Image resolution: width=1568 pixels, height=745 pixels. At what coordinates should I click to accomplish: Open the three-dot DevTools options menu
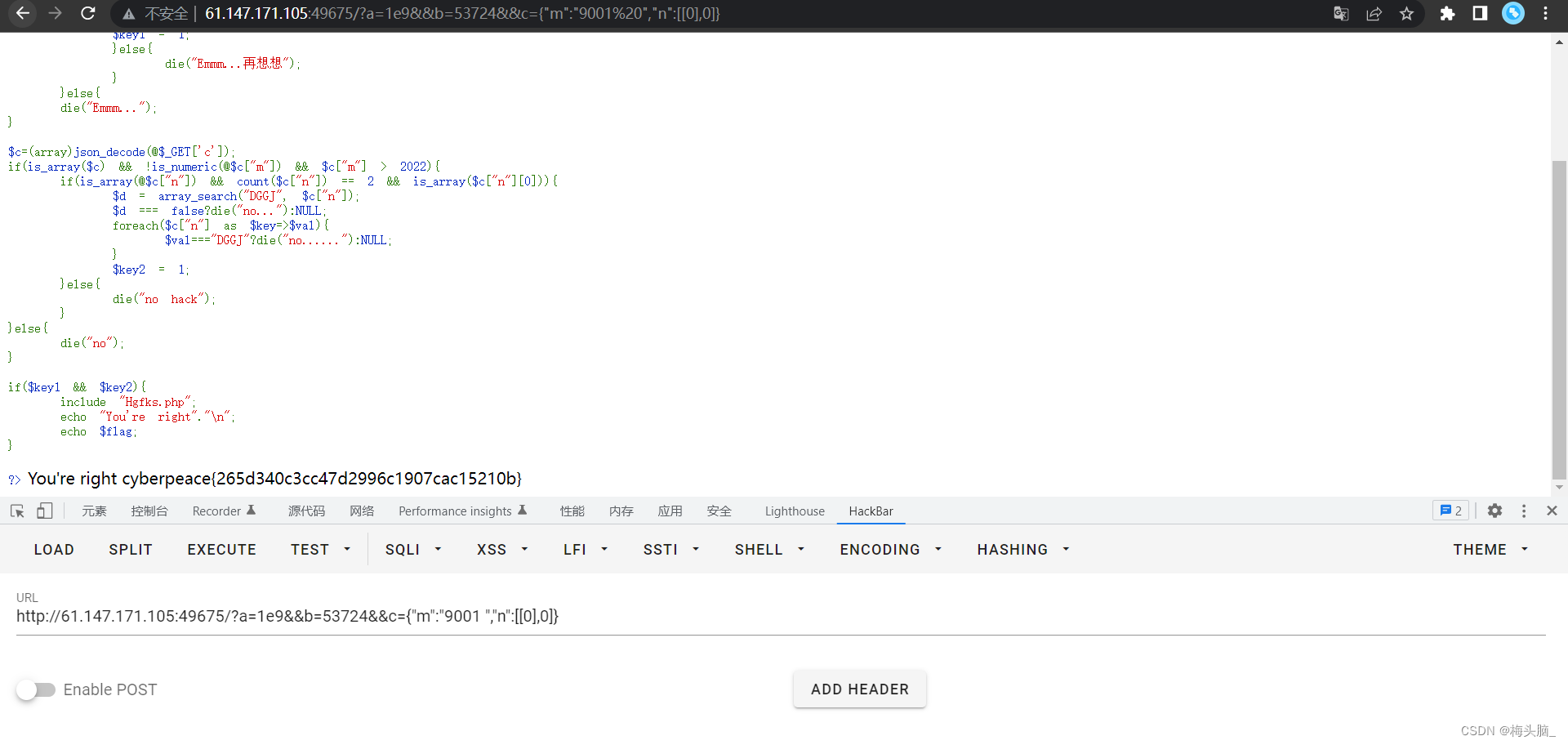[1524, 511]
